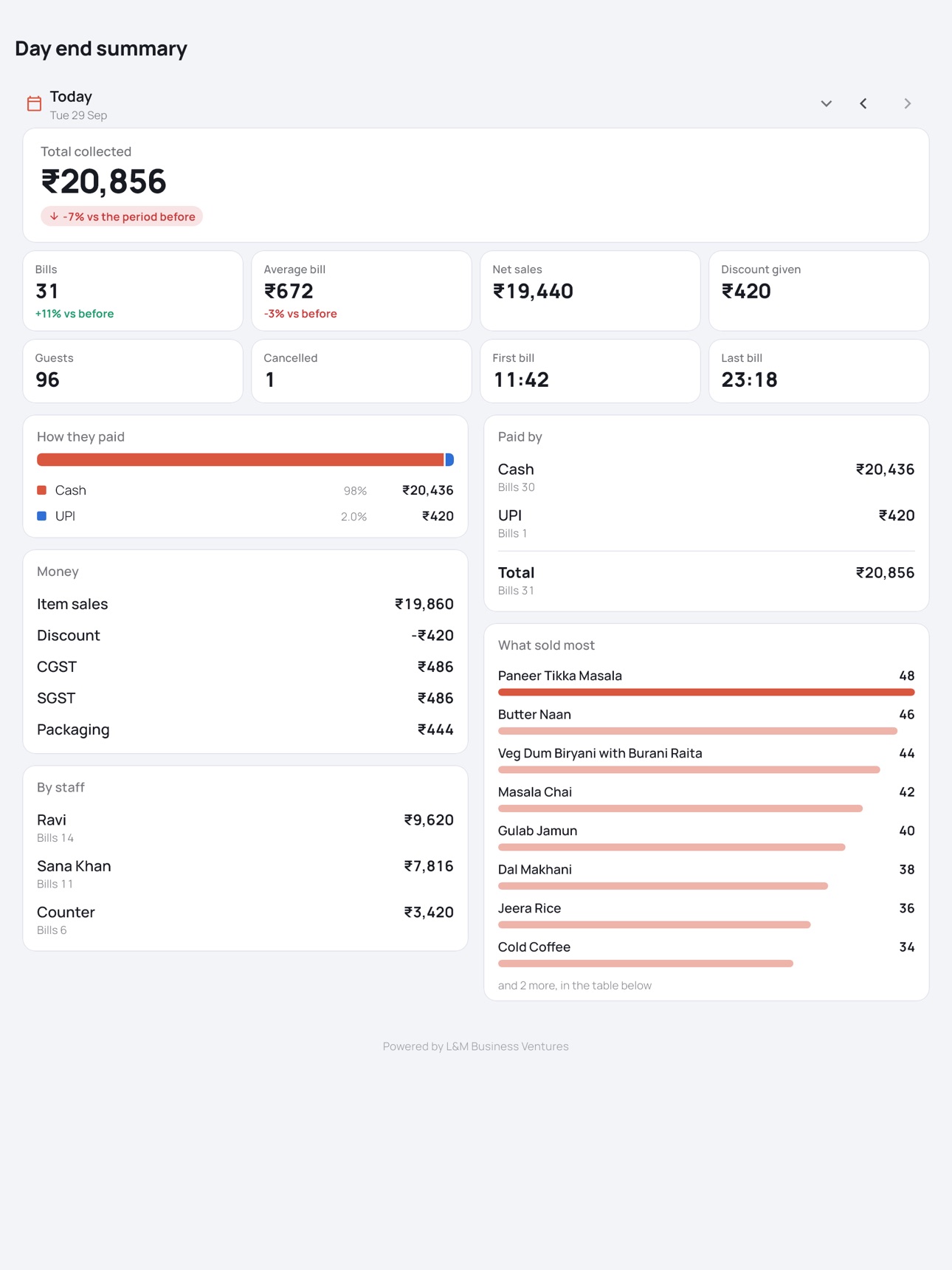
Task: Click the Dal Makhani count 38
Action: click(x=907, y=870)
